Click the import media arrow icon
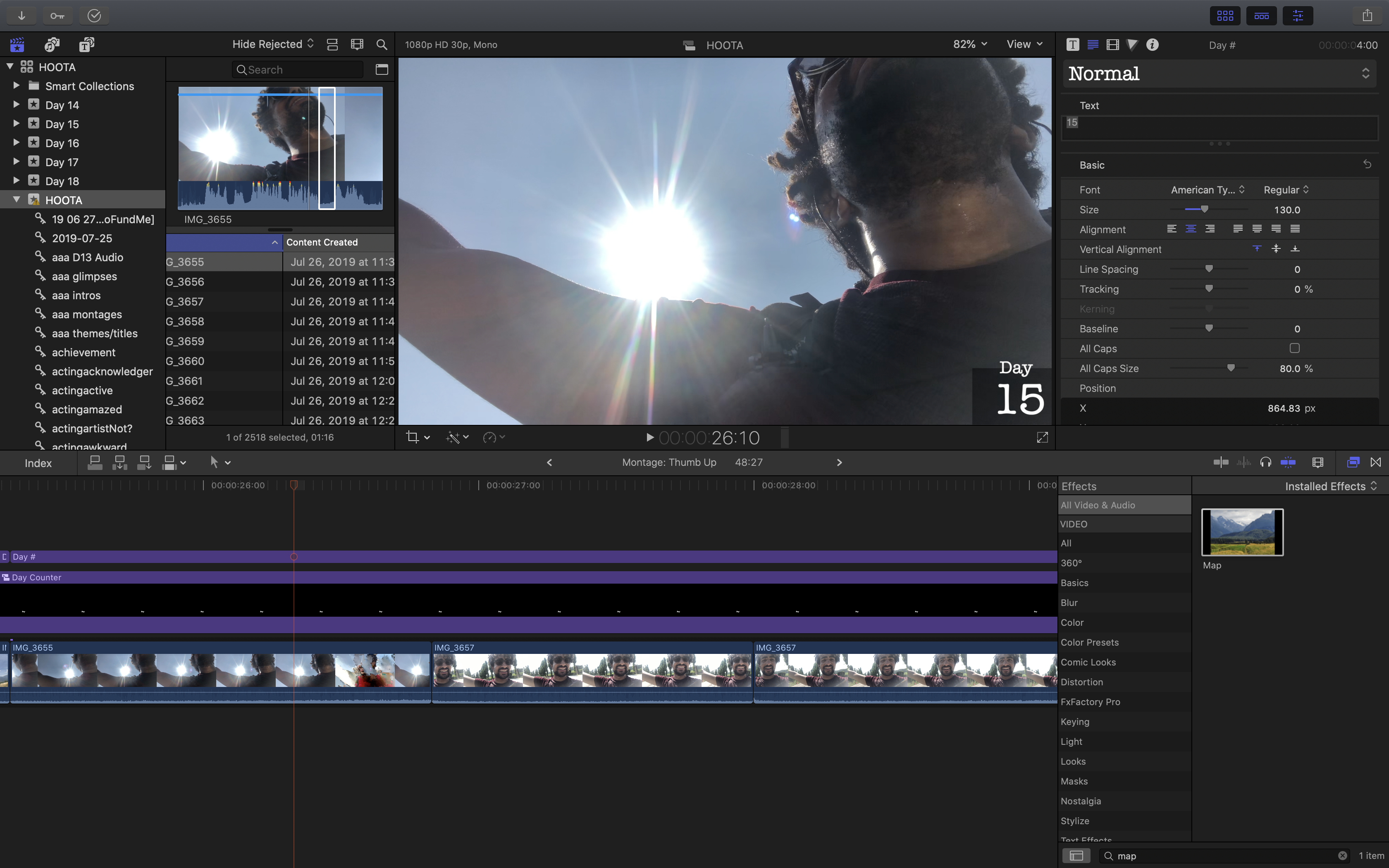 pyautogui.click(x=21, y=16)
